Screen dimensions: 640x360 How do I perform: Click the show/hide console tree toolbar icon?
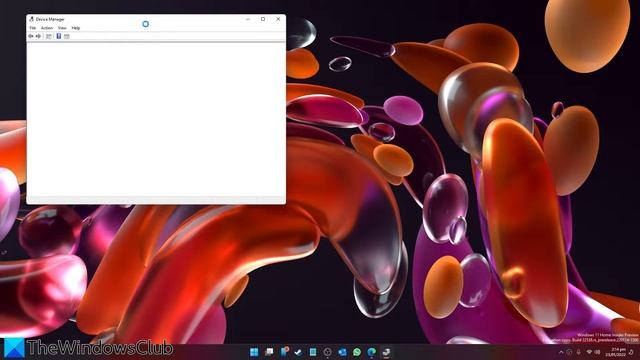(x=49, y=36)
